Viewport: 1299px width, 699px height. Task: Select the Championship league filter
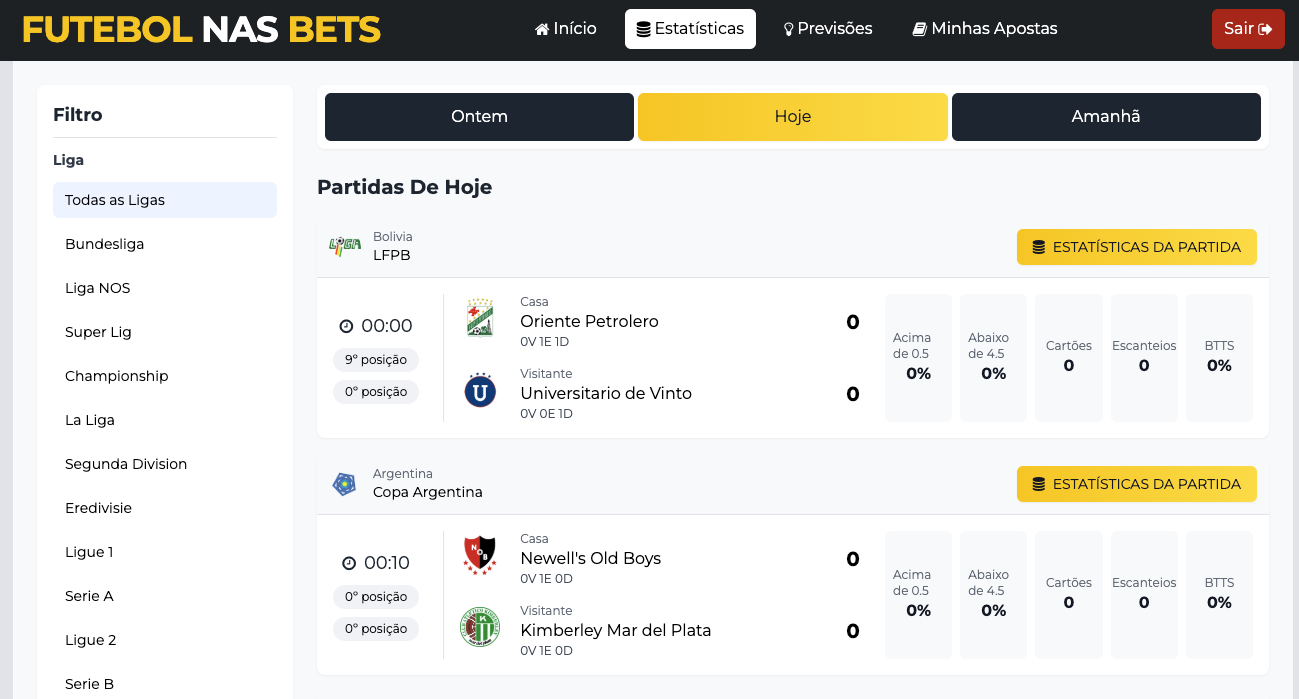[117, 376]
